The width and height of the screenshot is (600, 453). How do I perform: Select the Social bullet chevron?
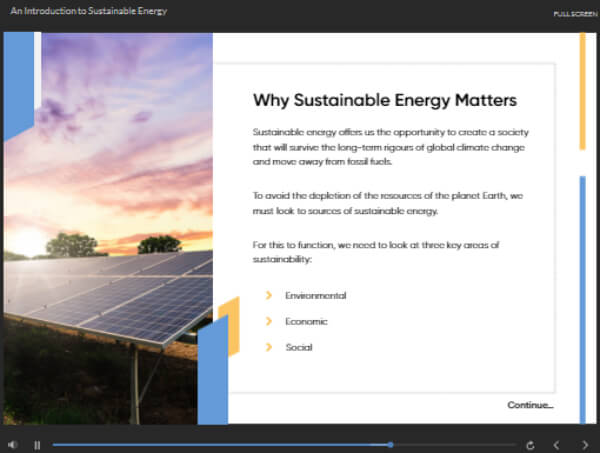[x=269, y=347]
